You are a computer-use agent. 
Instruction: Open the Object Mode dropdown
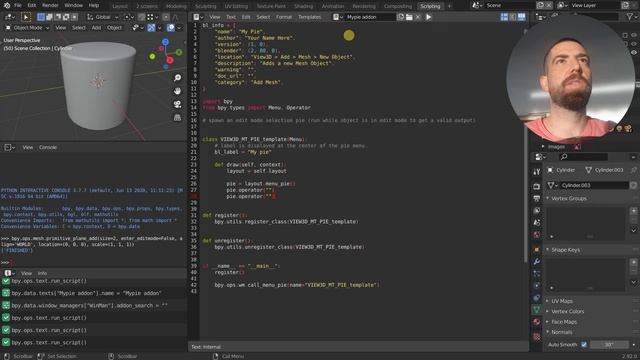click(x=27, y=28)
